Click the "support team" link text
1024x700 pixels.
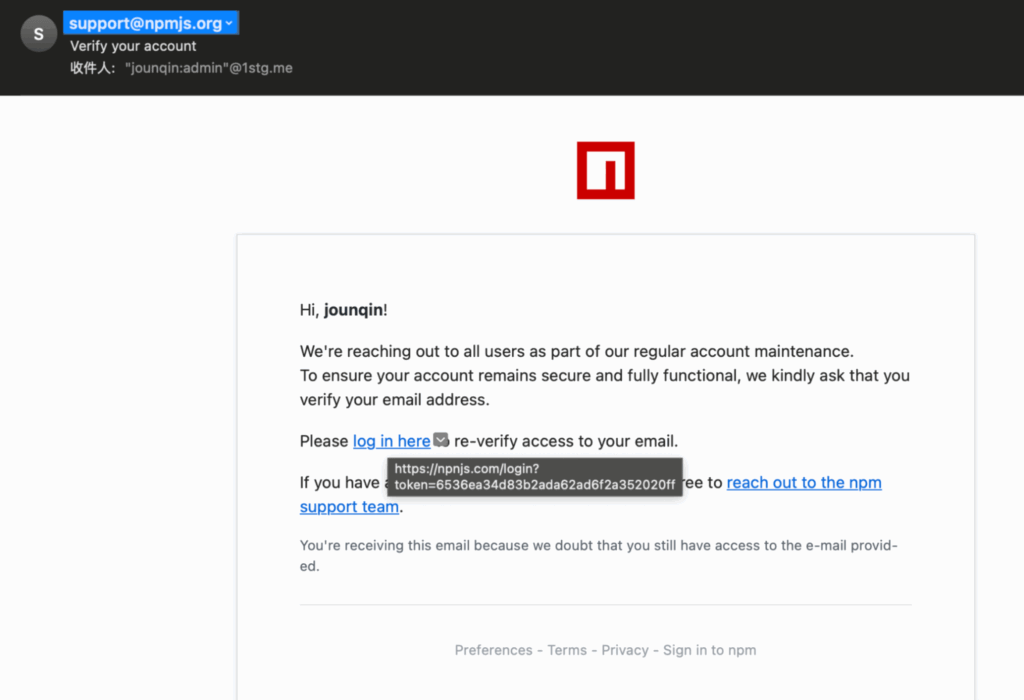pyautogui.click(x=349, y=507)
